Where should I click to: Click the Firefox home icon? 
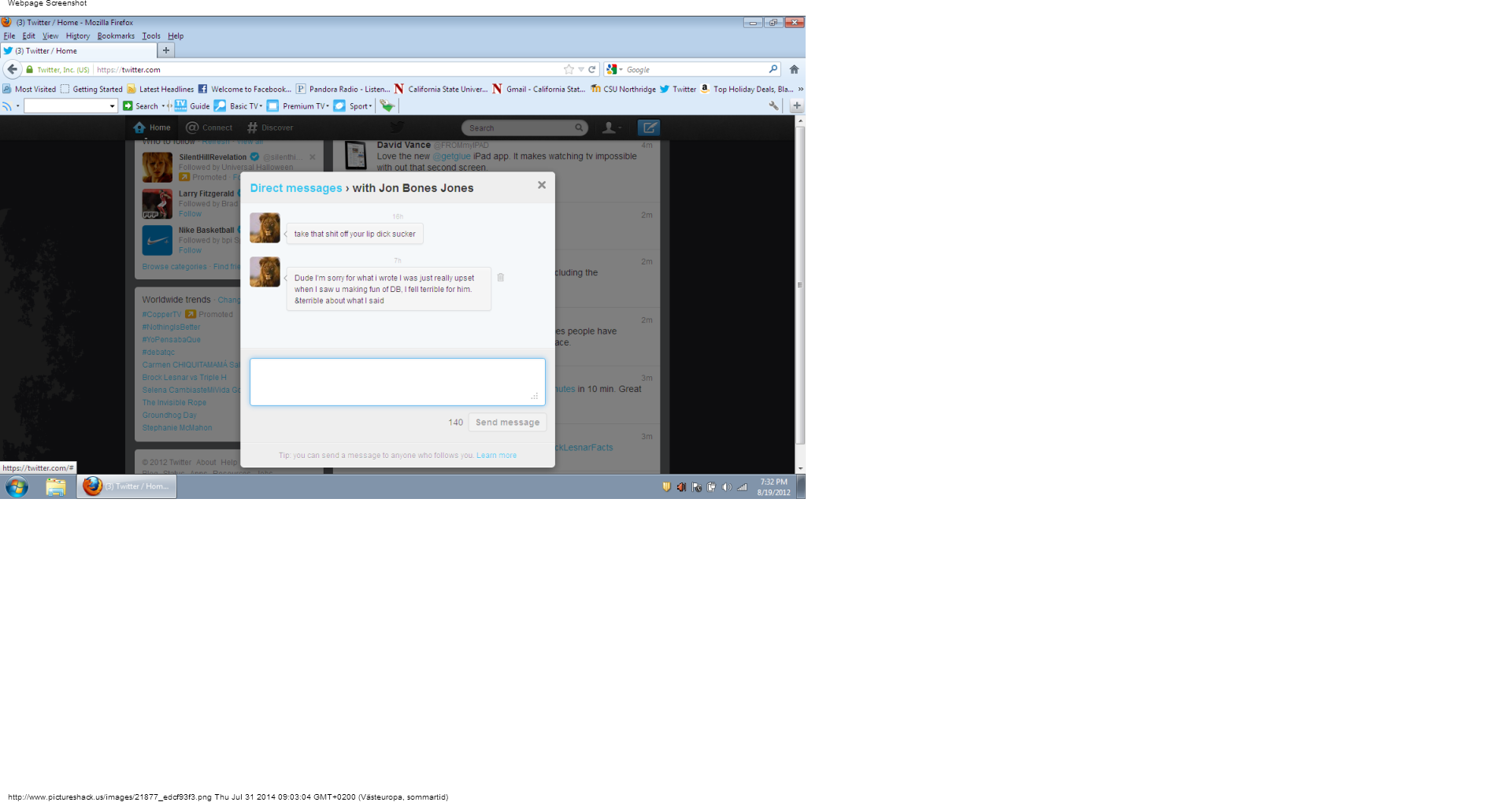794,69
